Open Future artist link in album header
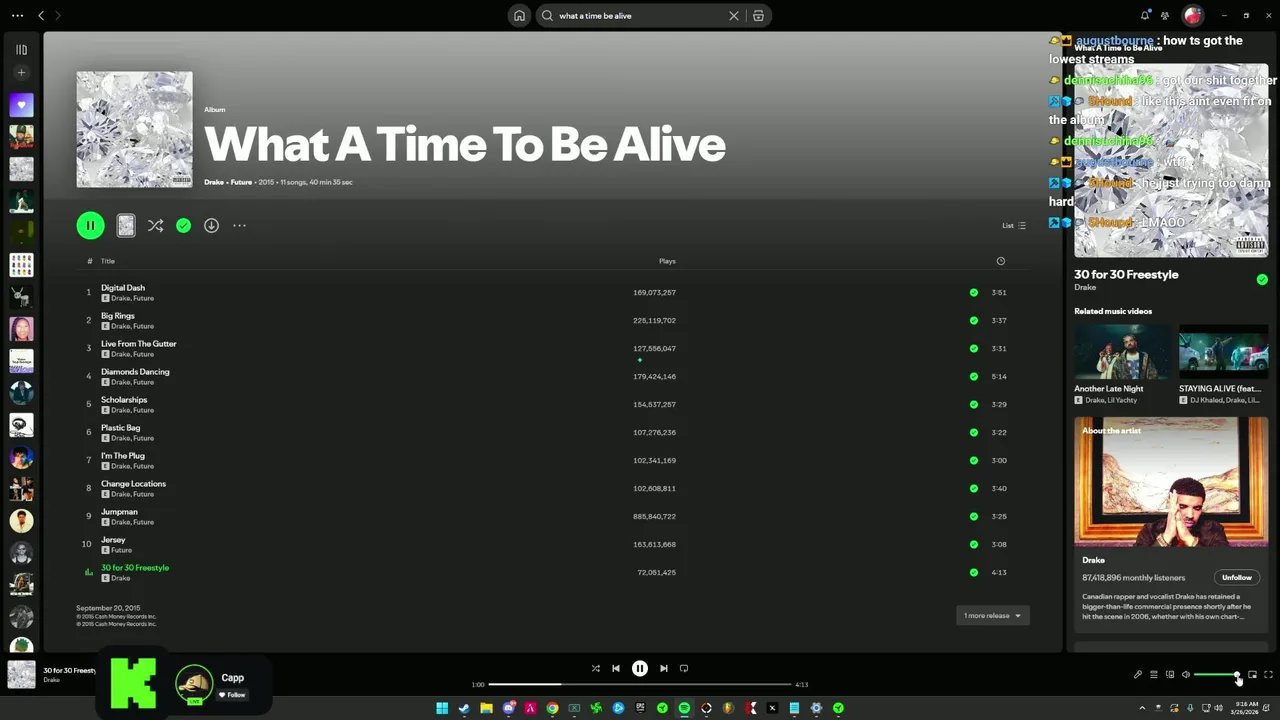1280x720 pixels. (241, 182)
